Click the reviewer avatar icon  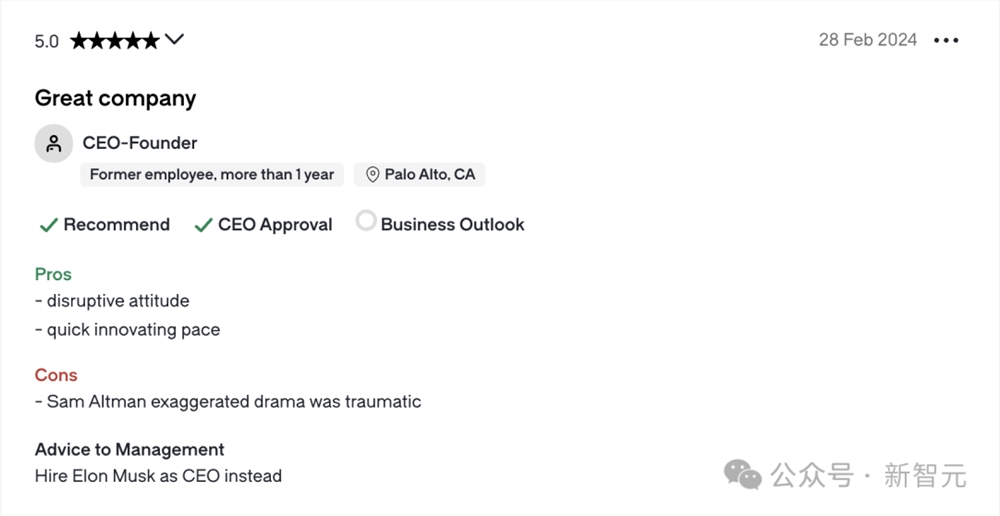(x=54, y=143)
